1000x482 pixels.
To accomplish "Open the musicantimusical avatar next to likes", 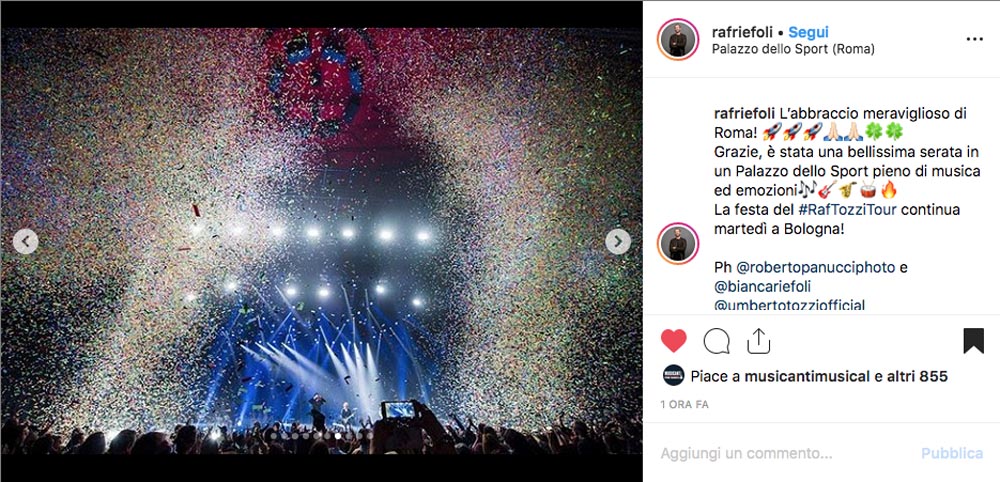I will tap(673, 376).
